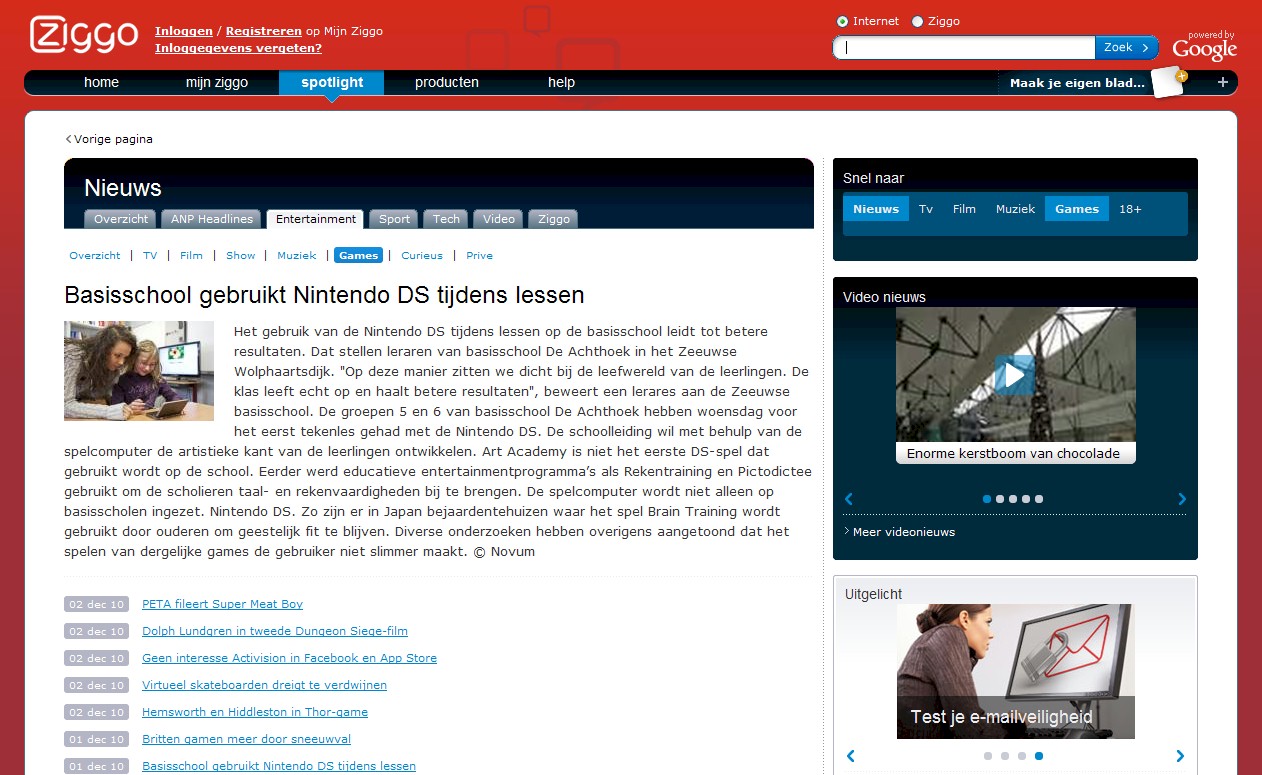Select the TV subcategory
The width and height of the screenshot is (1262, 775).
pyautogui.click(x=150, y=255)
